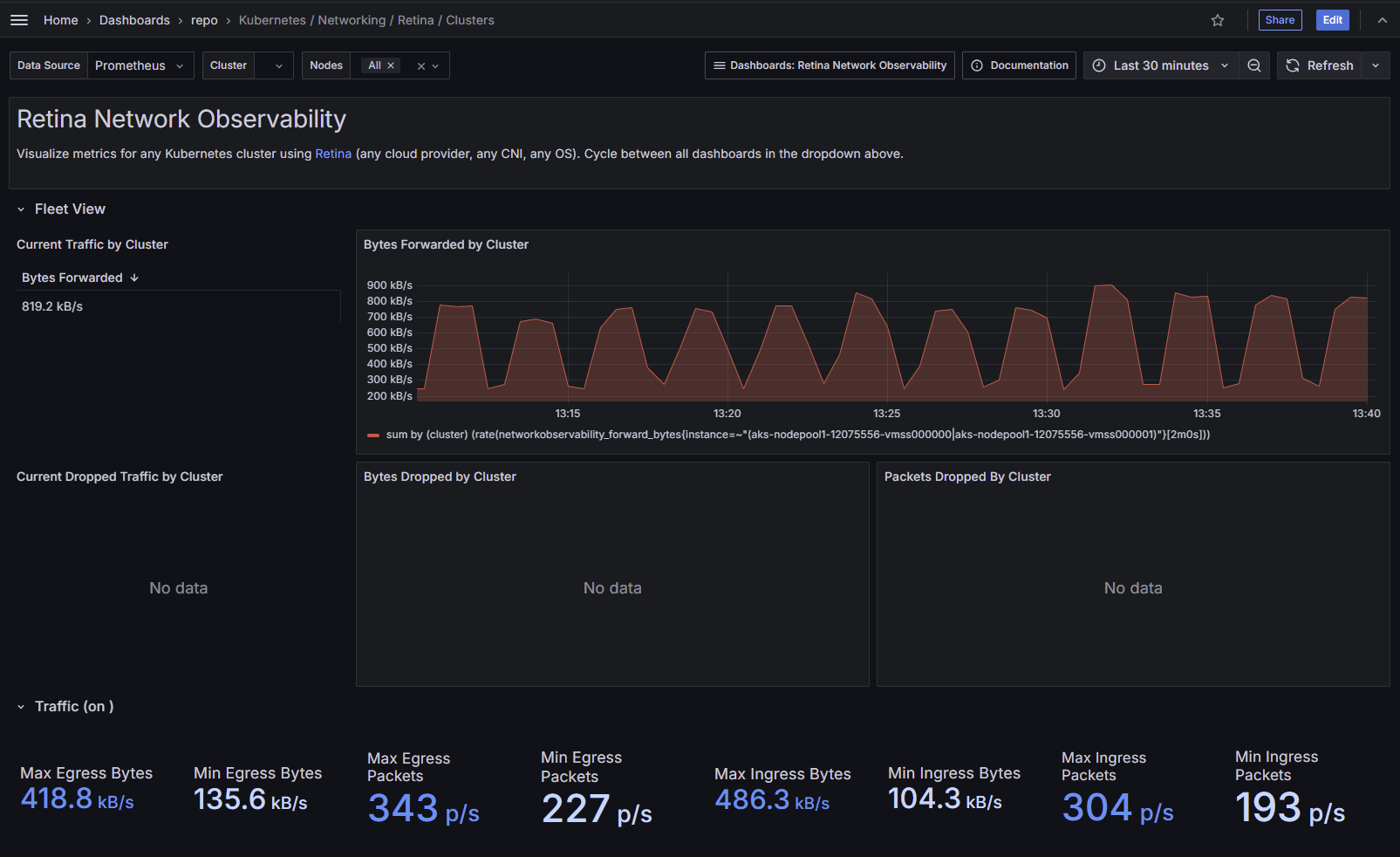Click the Share button
1400x857 pixels.
pyautogui.click(x=1280, y=20)
